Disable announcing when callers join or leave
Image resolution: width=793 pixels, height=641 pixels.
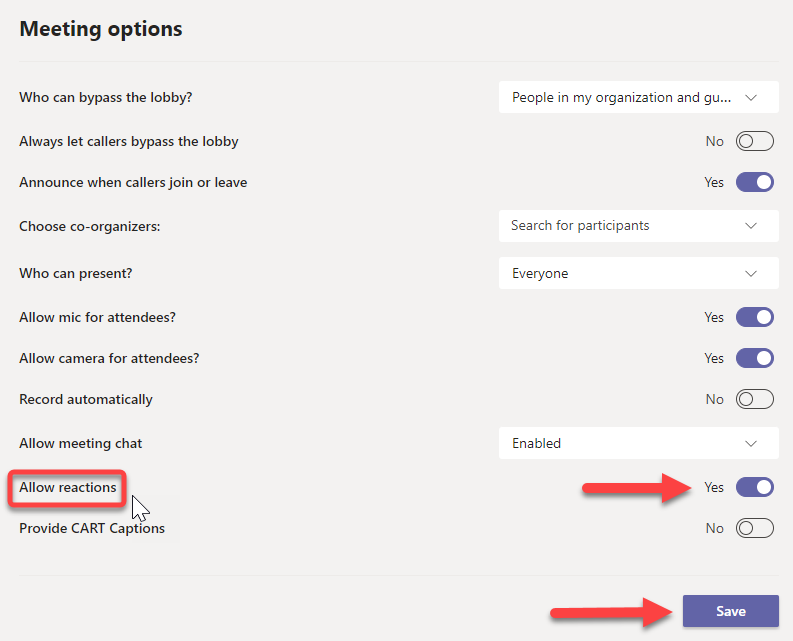[x=754, y=182]
